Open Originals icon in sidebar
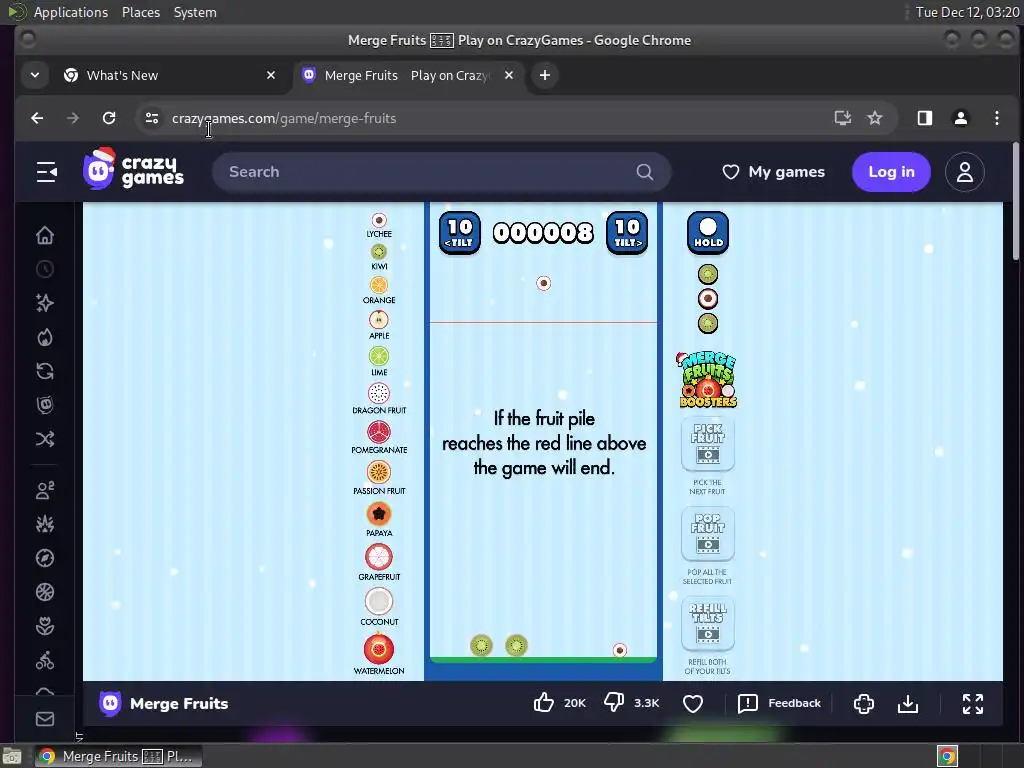 [45, 405]
